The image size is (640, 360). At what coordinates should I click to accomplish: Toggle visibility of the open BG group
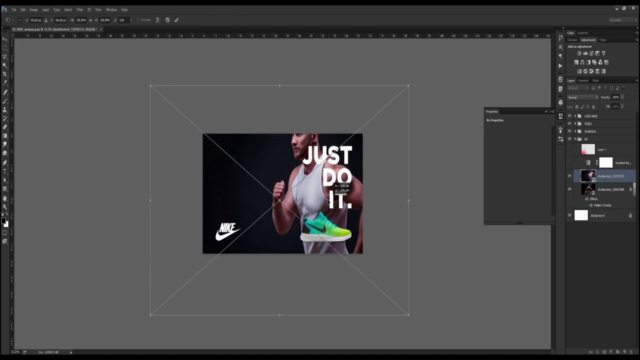pyautogui.click(x=570, y=139)
